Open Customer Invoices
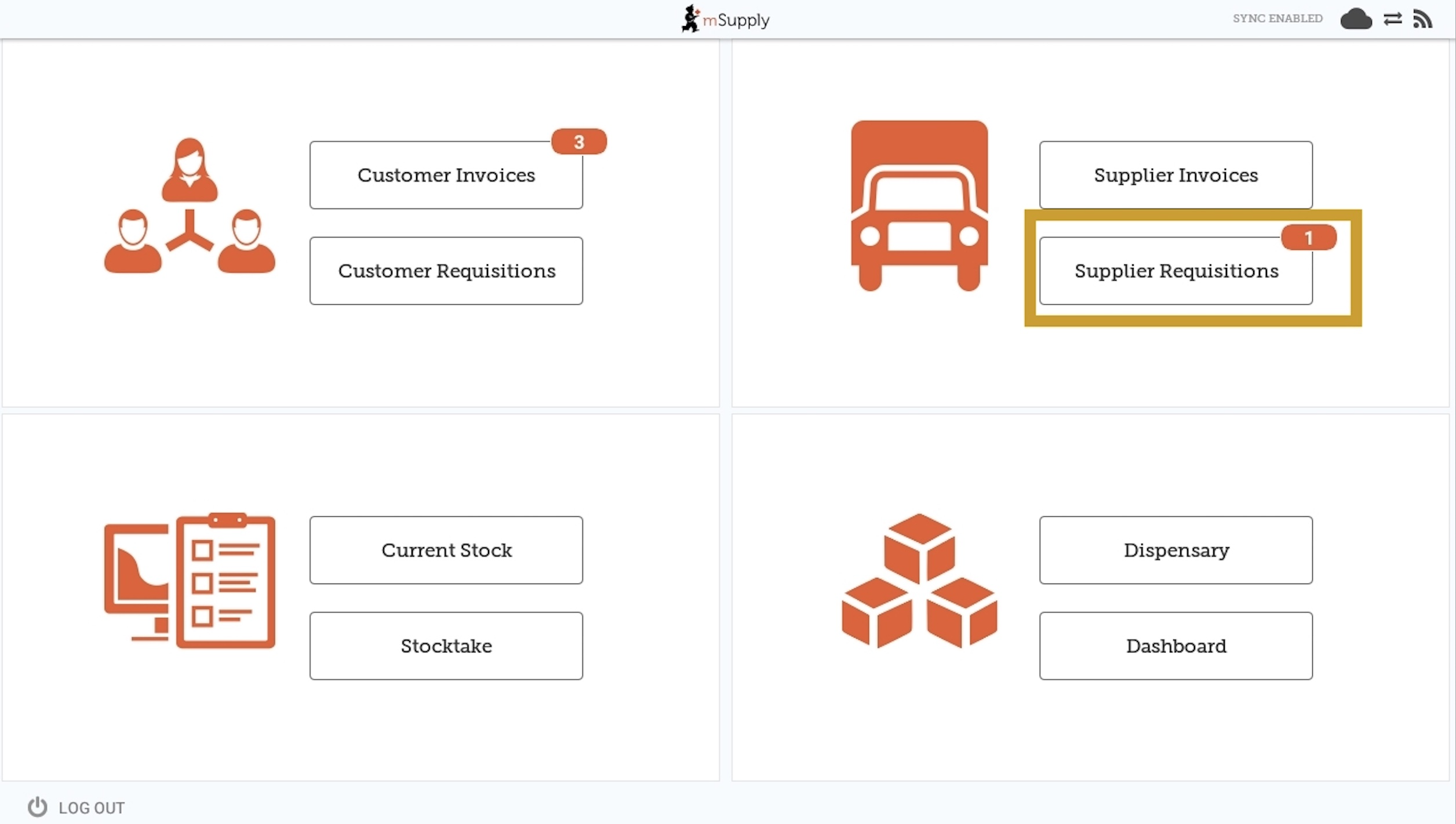Viewport: 1456px width, 824px height. pos(446,175)
